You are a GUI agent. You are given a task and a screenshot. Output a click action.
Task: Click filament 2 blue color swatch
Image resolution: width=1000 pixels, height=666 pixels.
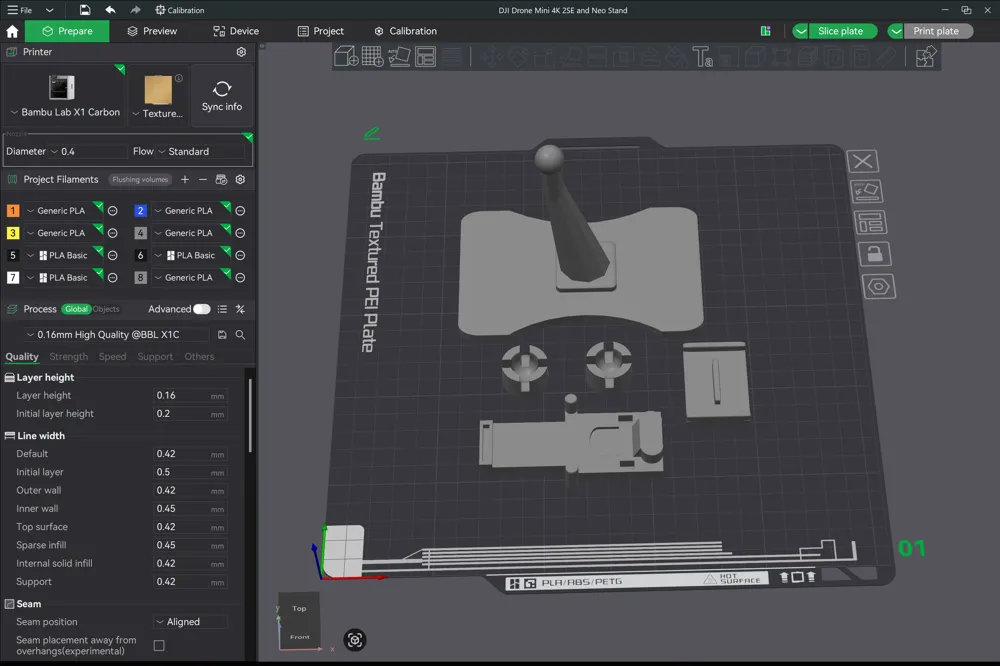141,211
